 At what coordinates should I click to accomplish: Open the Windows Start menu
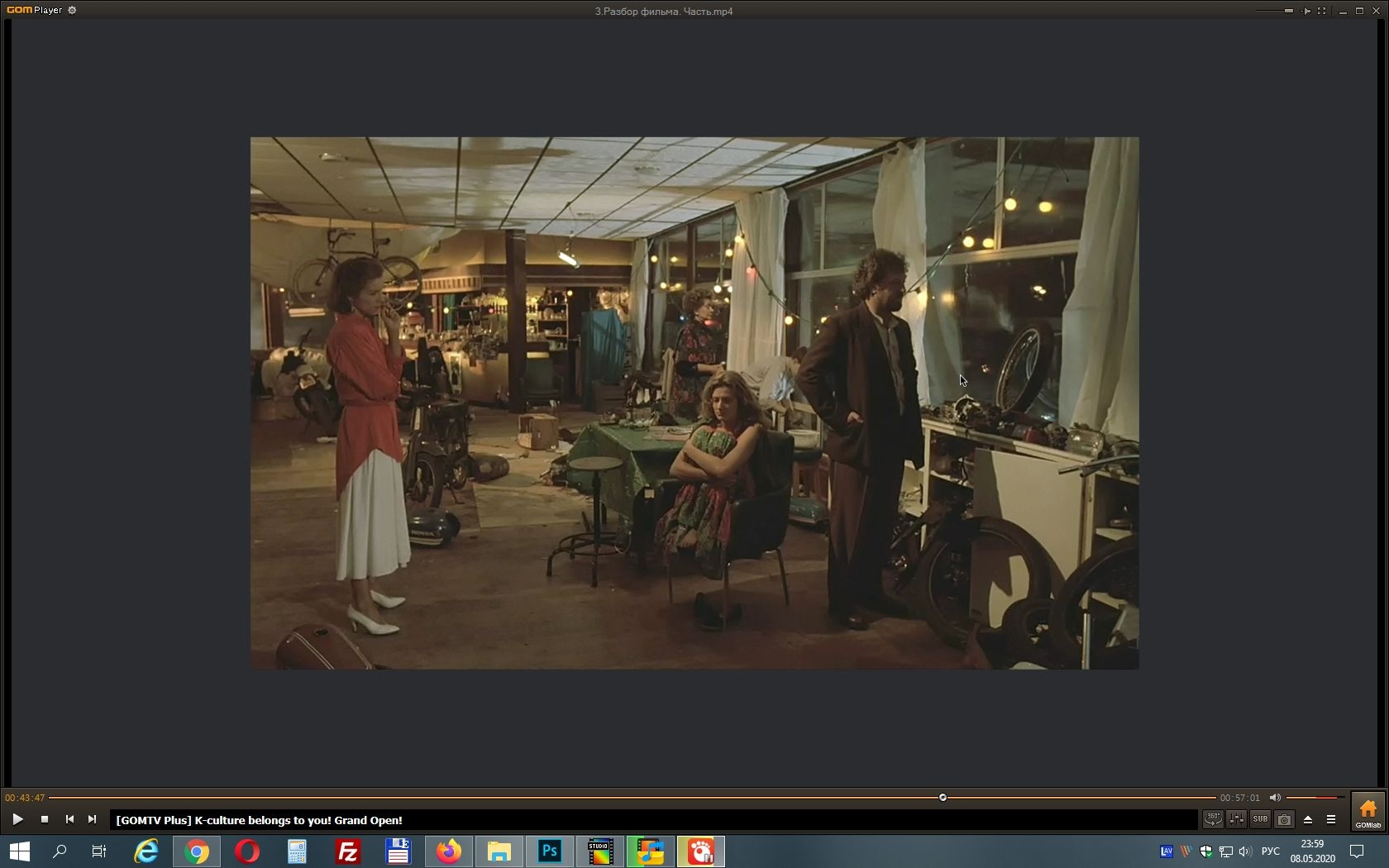click(x=20, y=851)
